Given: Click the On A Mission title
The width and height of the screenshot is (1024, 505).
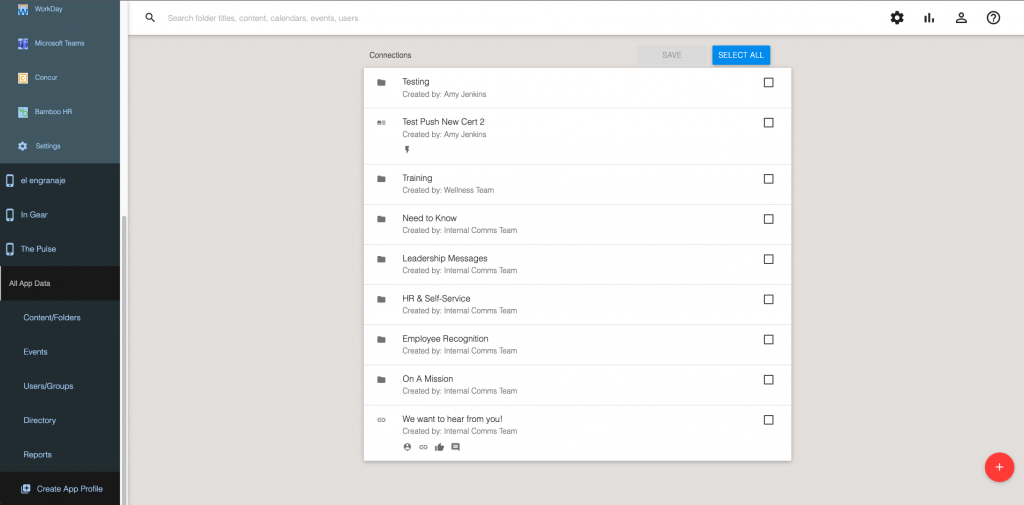Looking at the screenshot, I should [x=428, y=379].
